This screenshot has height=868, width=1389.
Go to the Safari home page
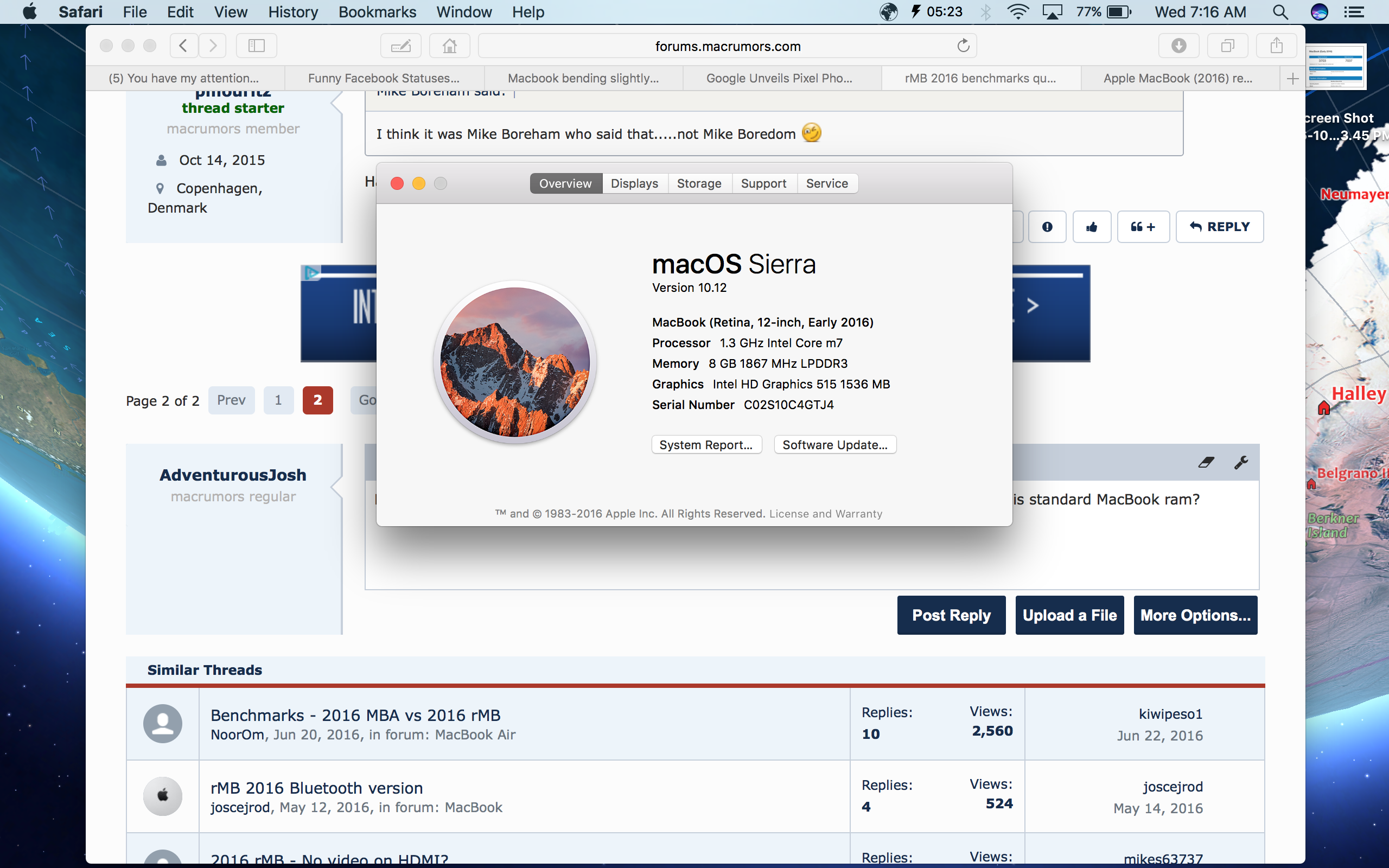pos(449,46)
